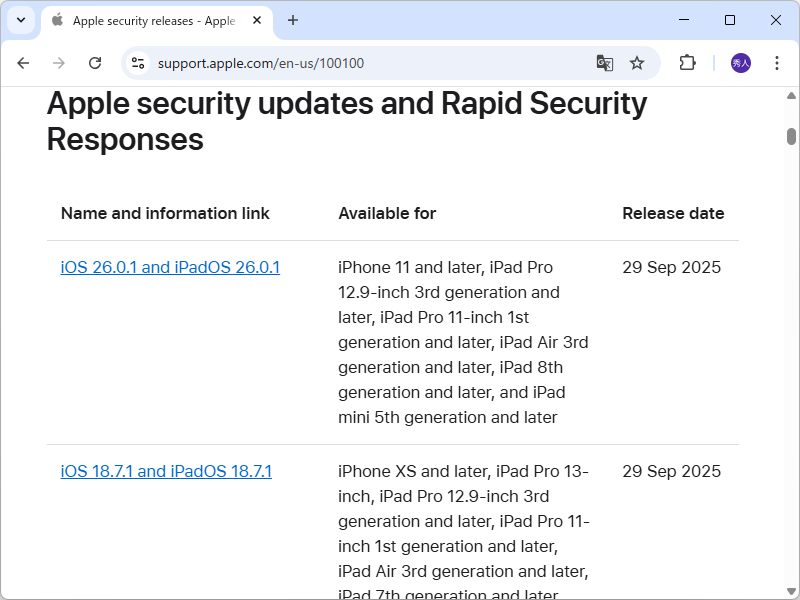Toggle bookmark star for this page
The height and width of the screenshot is (600, 800).
pyautogui.click(x=637, y=62)
